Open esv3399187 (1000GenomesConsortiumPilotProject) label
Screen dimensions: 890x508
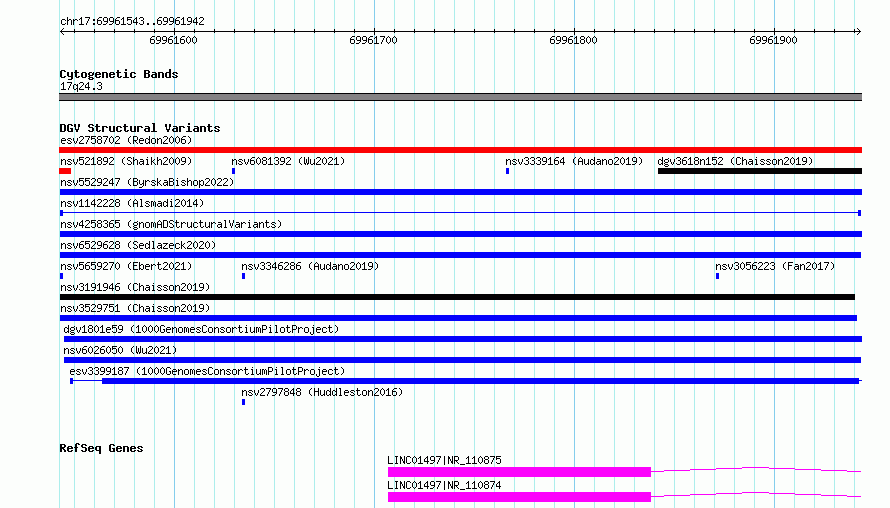pos(207,371)
